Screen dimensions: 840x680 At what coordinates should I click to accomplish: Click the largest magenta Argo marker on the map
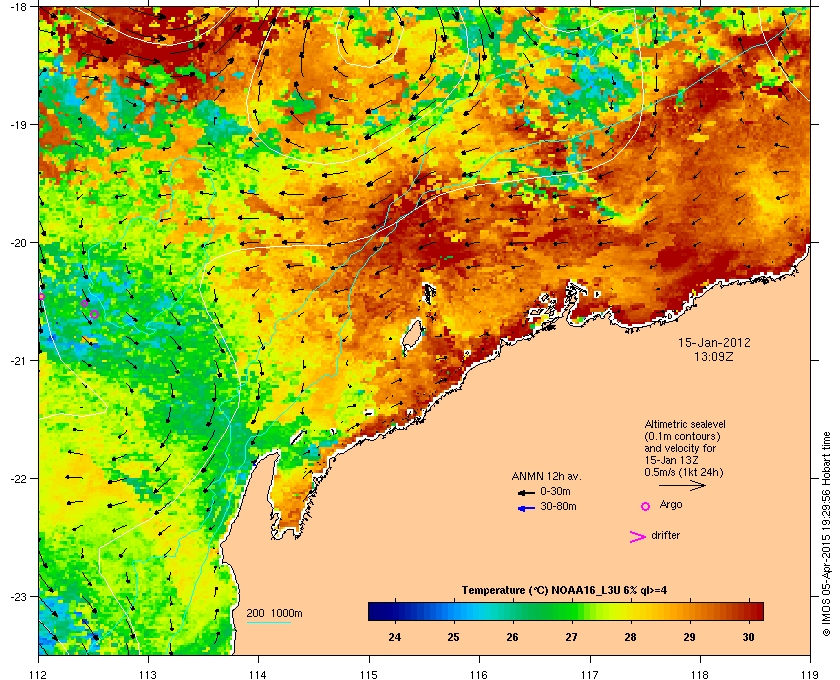point(94,315)
